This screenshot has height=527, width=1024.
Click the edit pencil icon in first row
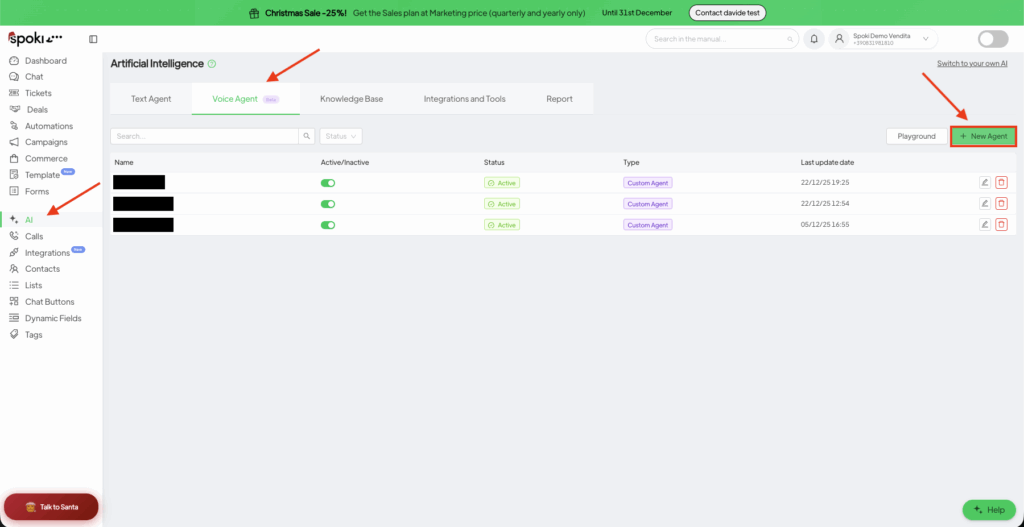point(985,182)
